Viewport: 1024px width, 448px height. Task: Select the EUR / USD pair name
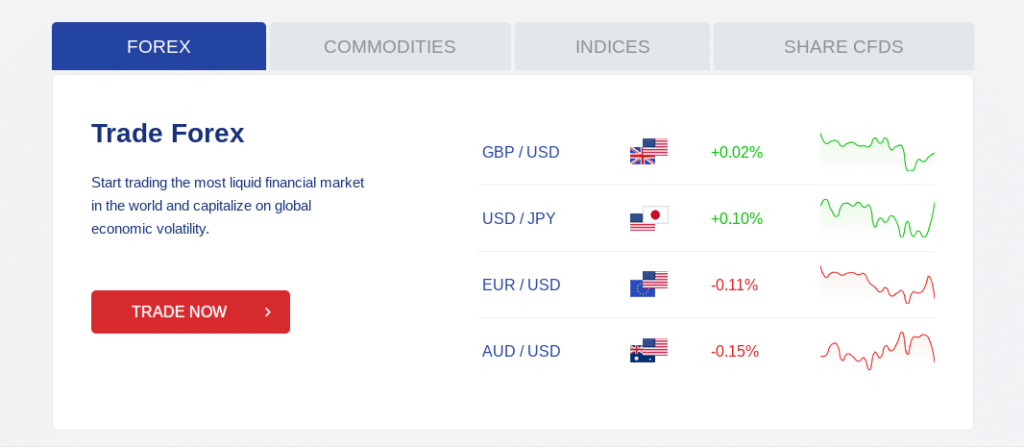(521, 285)
